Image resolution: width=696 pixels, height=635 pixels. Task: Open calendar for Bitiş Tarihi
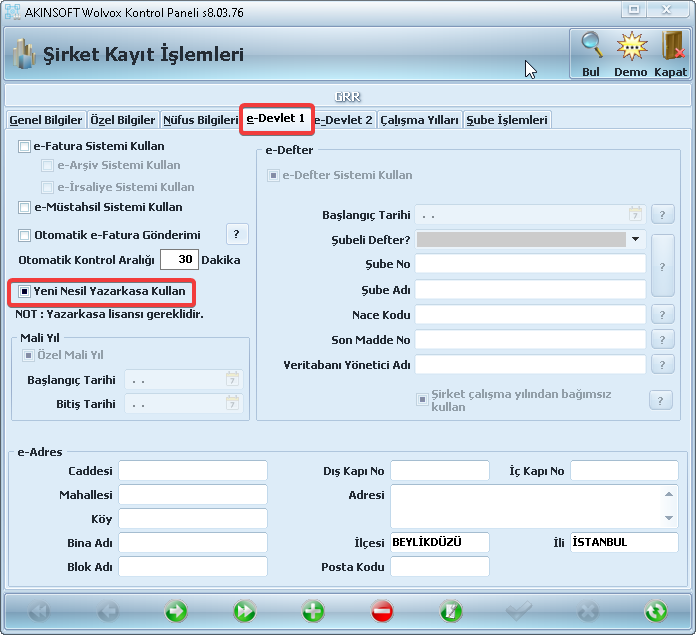pos(232,403)
